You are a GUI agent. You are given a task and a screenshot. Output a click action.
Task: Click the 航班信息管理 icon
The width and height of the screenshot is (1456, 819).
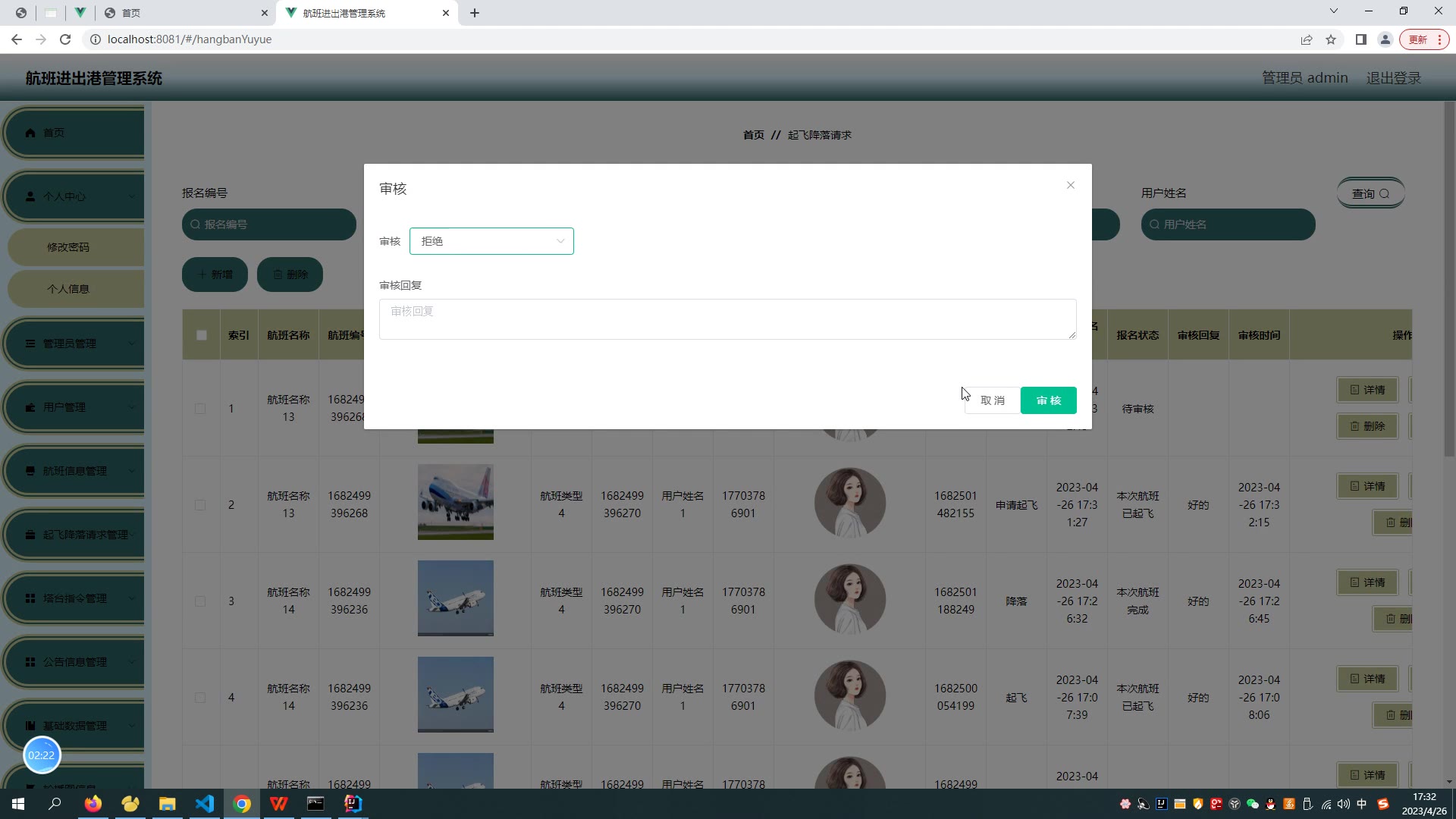pyautogui.click(x=30, y=471)
